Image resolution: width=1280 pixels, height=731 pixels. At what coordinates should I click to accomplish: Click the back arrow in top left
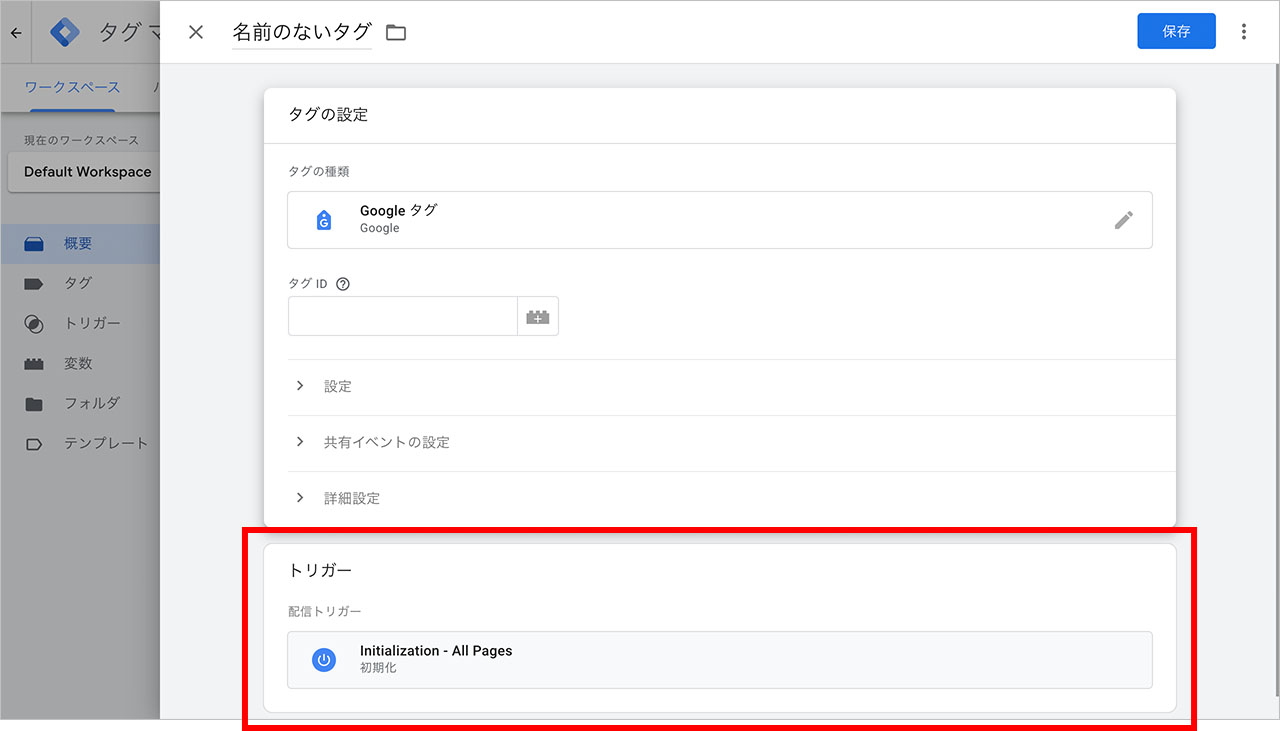click(15, 31)
